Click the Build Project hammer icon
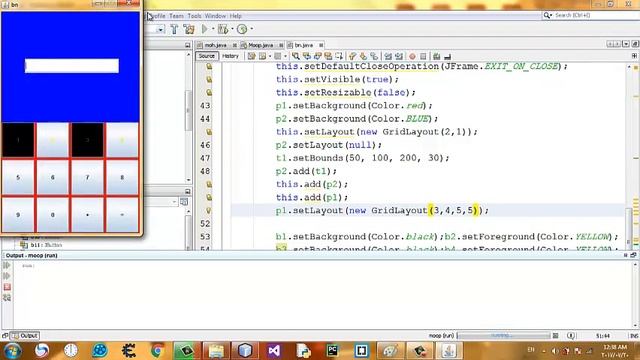This screenshot has width=640, height=360. point(174,29)
